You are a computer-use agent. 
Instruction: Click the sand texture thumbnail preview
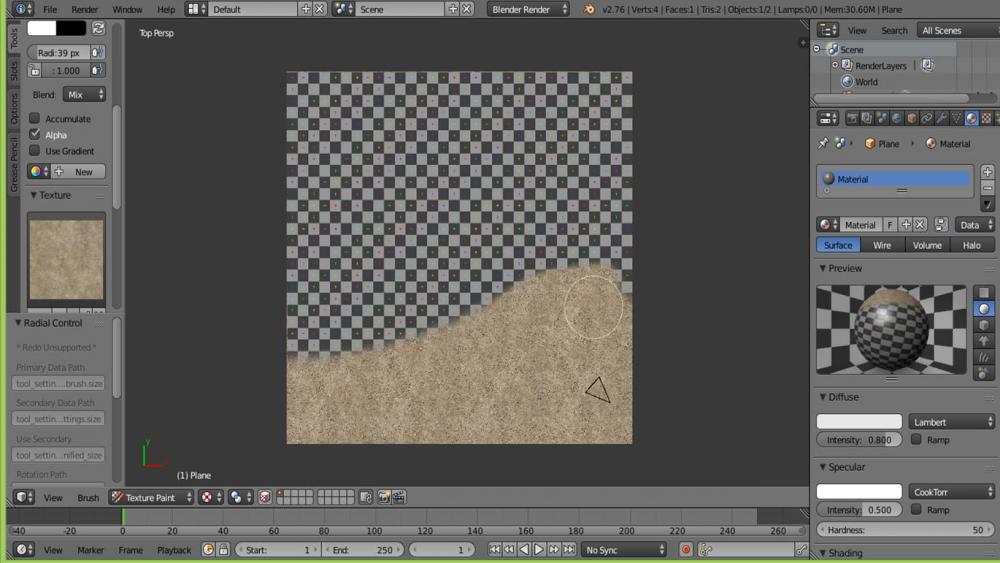(x=67, y=259)
